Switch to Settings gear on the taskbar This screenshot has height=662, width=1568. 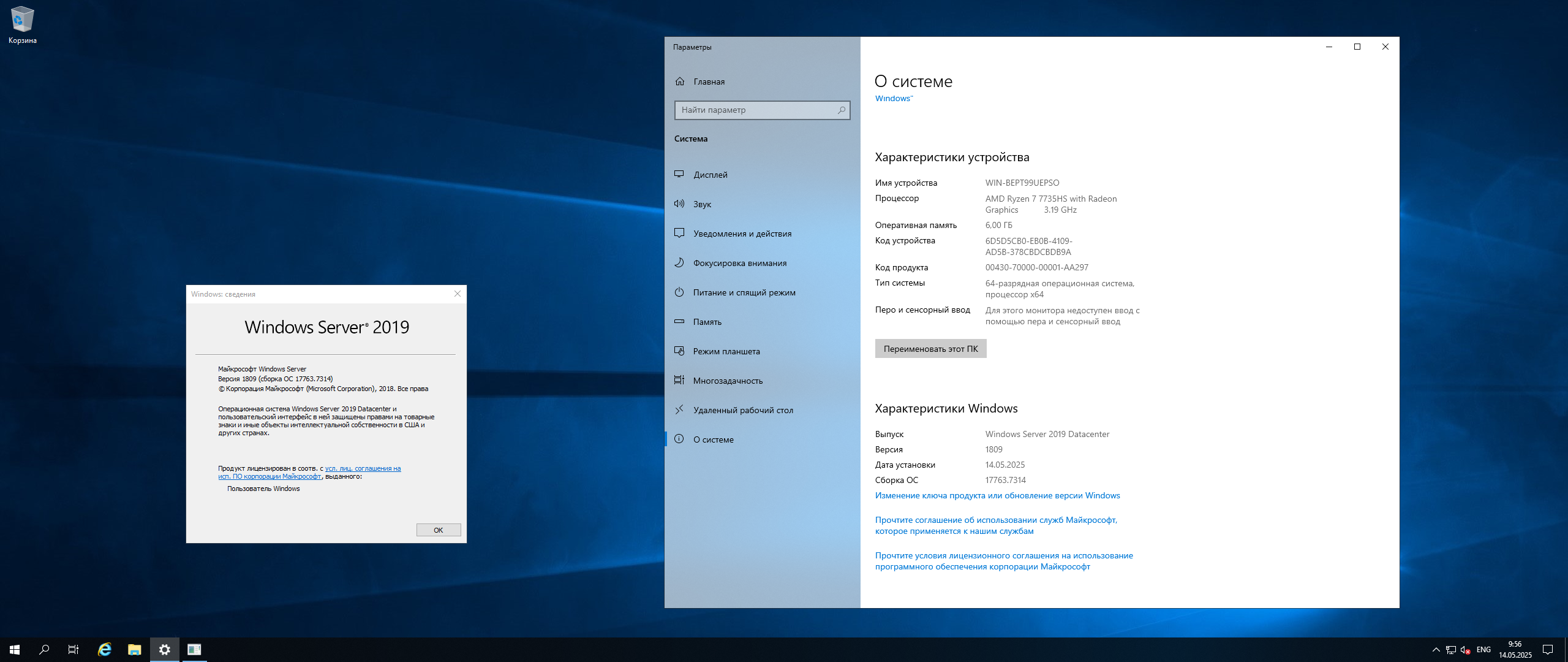tap(165, 650)
